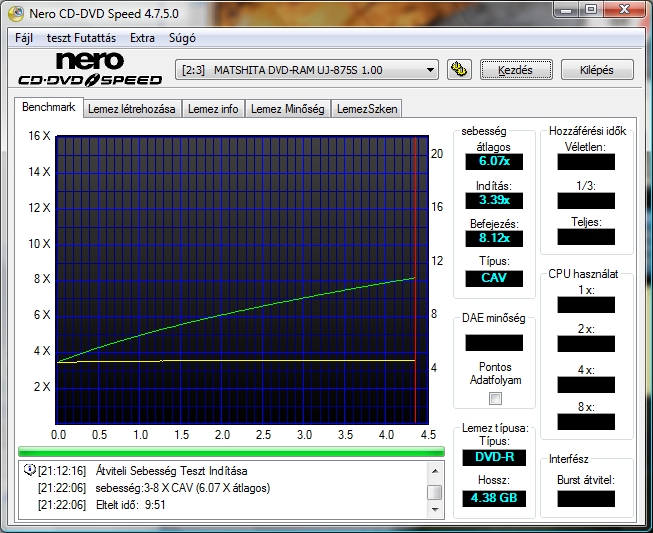This screenshot has width=653, height=533.
Task: Click the Nero CD-DVD Speed logo
Action: tap(90, 69)
